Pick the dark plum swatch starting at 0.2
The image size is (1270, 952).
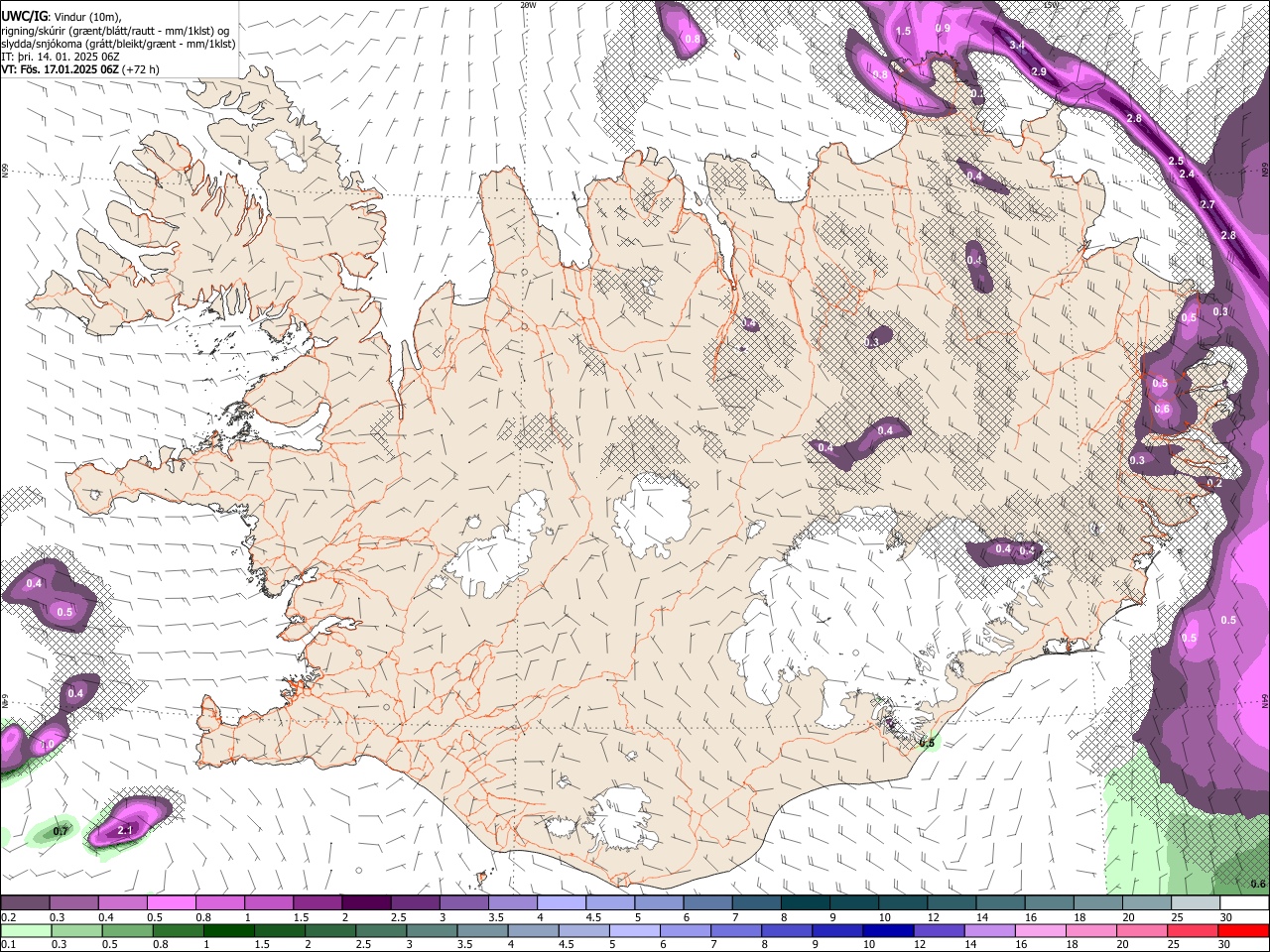click(x=25, y=903)
